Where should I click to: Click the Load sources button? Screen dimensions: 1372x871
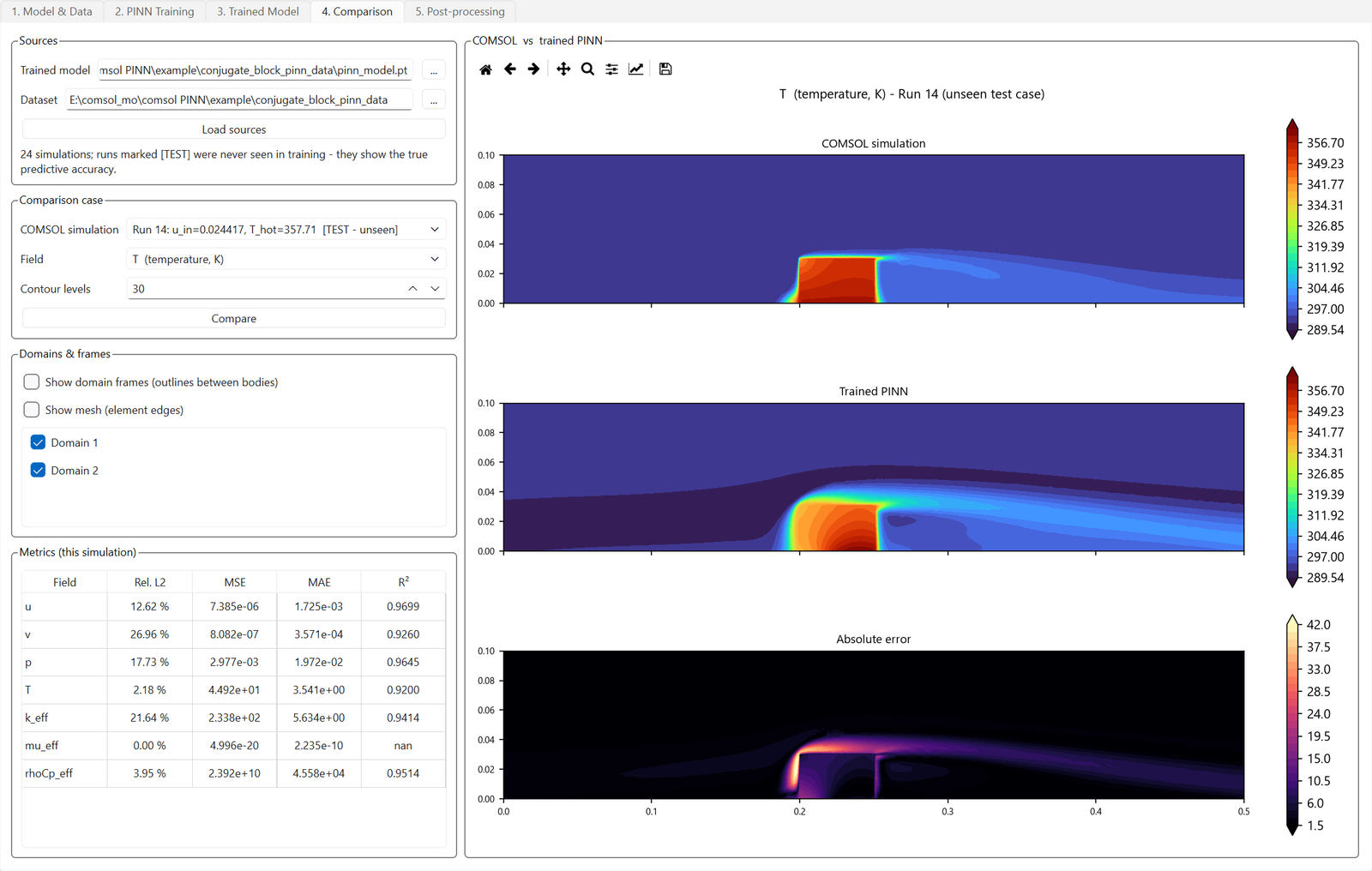click(x=234, y=129)
